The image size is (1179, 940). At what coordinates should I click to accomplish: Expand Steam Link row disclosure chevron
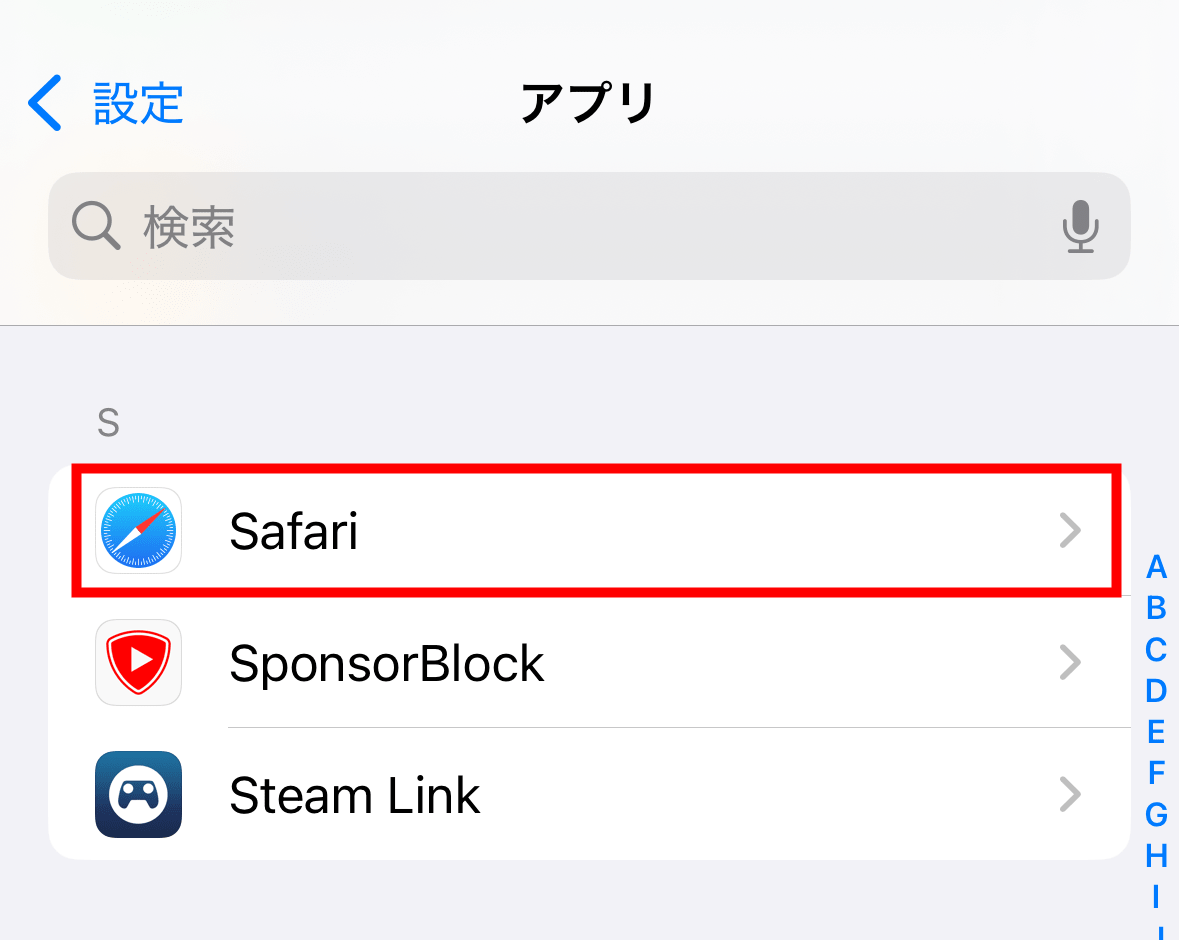click(1070, 794)
